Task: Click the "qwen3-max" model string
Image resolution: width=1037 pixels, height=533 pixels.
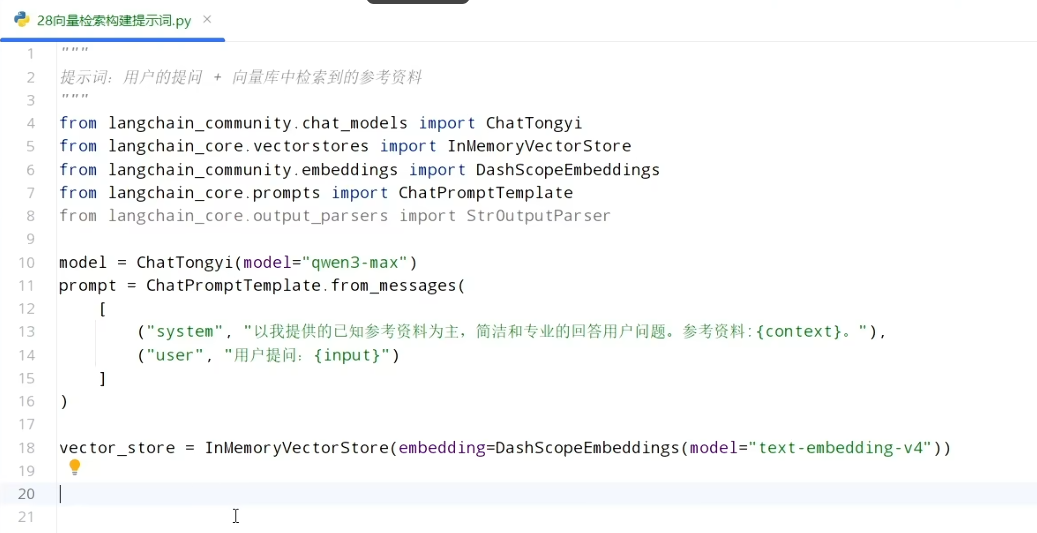Action: 354,263
